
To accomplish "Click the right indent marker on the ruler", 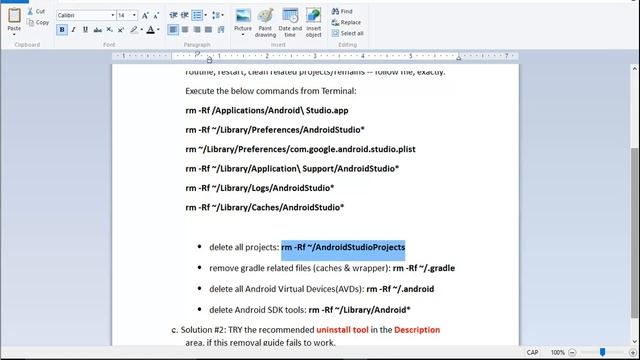I will coord(458,58).
